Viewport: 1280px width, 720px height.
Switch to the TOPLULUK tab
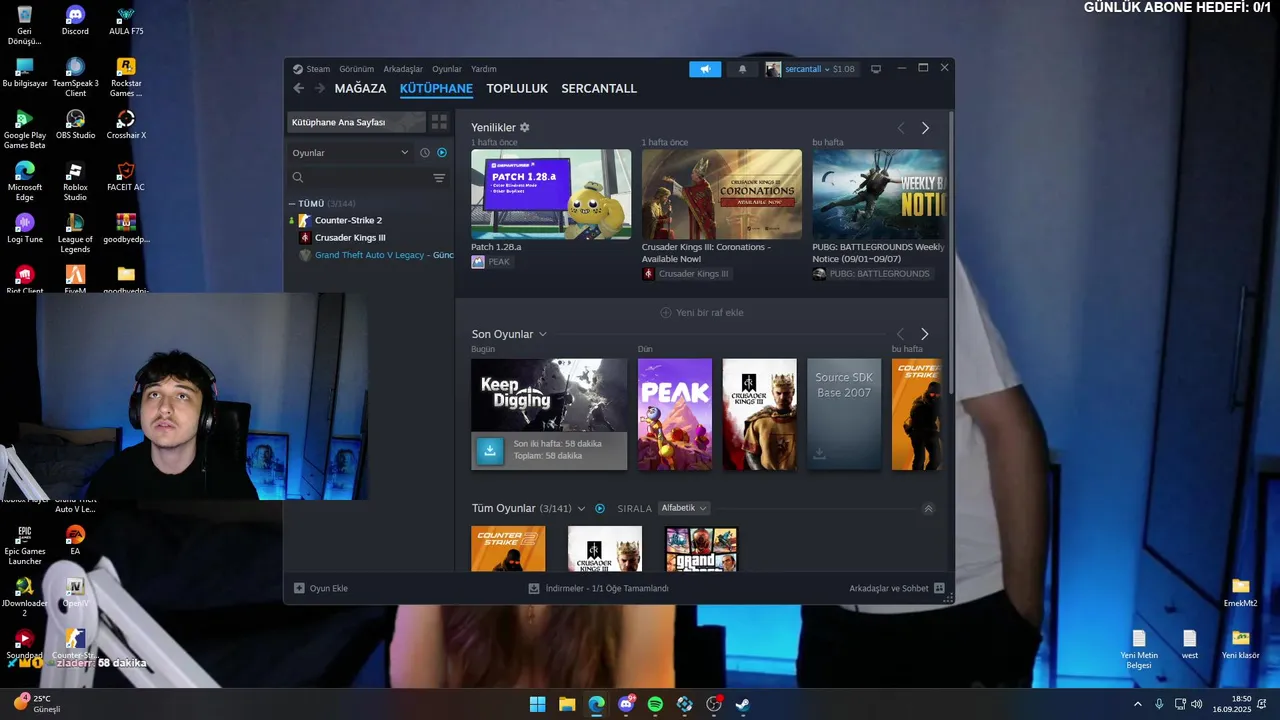tap(517, 88)
